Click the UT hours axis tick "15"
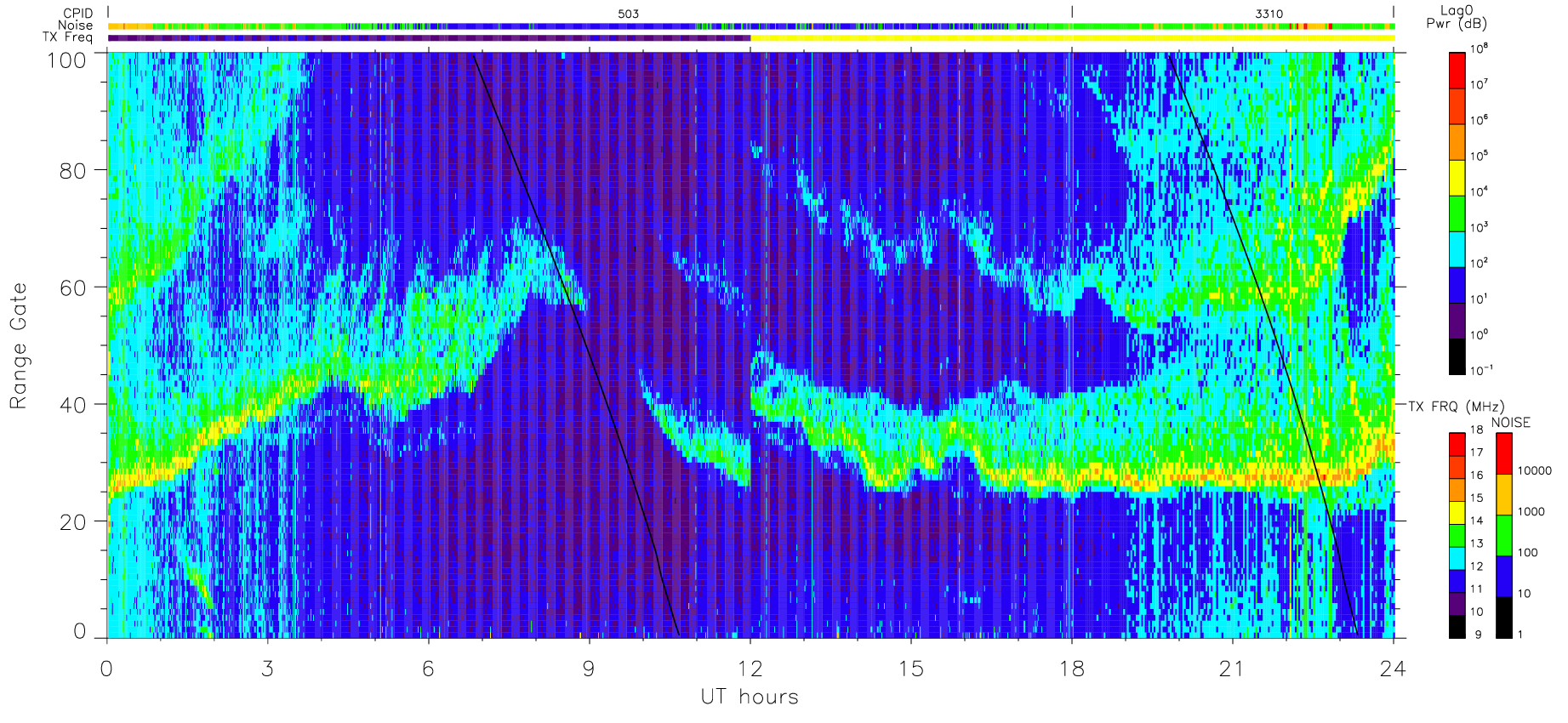 click(x=910, y=669)
